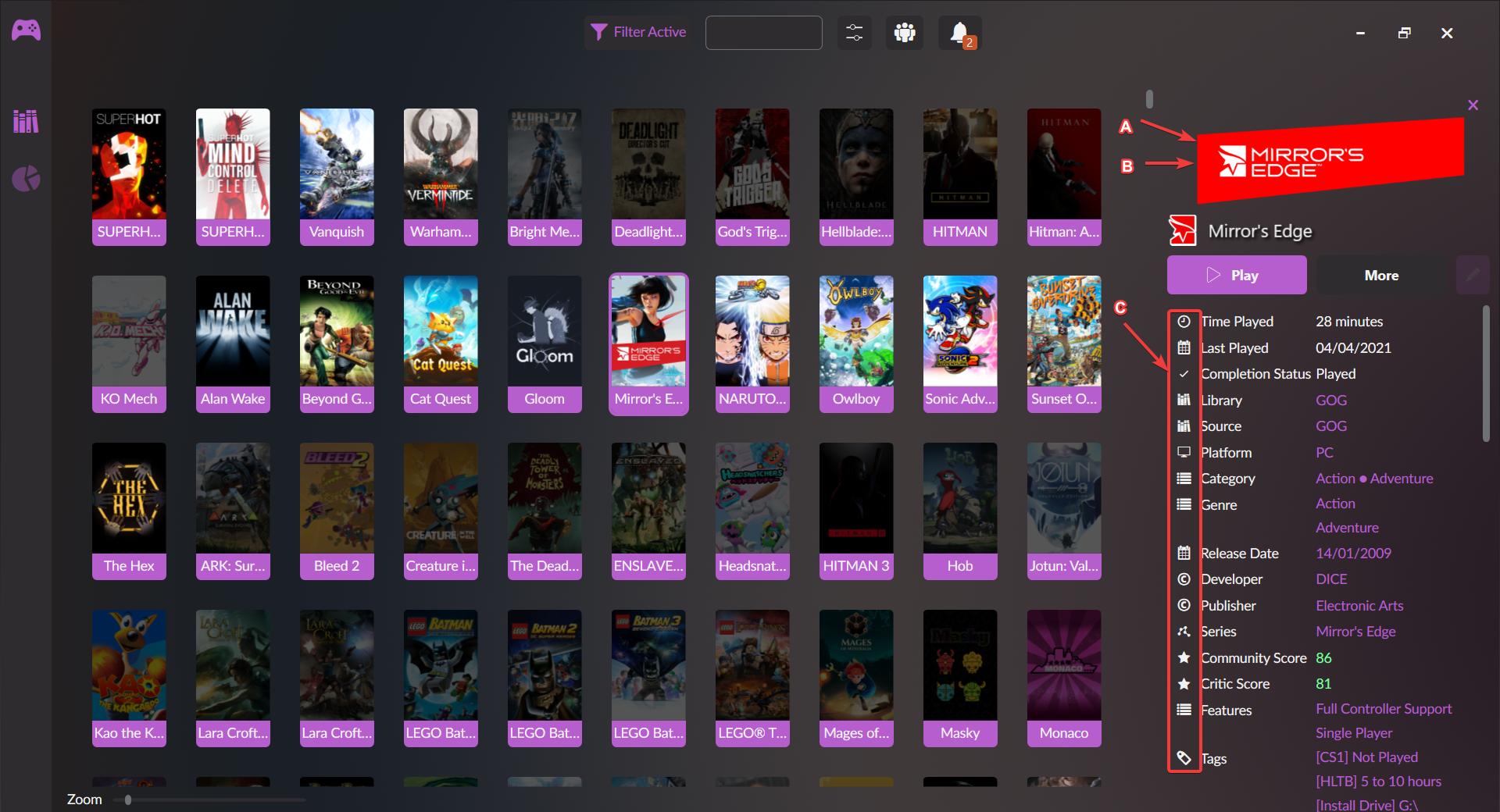Click the game grid vertical scrollbar thumb
This screenshot has height=812, width=1500.
[1149, 99]
